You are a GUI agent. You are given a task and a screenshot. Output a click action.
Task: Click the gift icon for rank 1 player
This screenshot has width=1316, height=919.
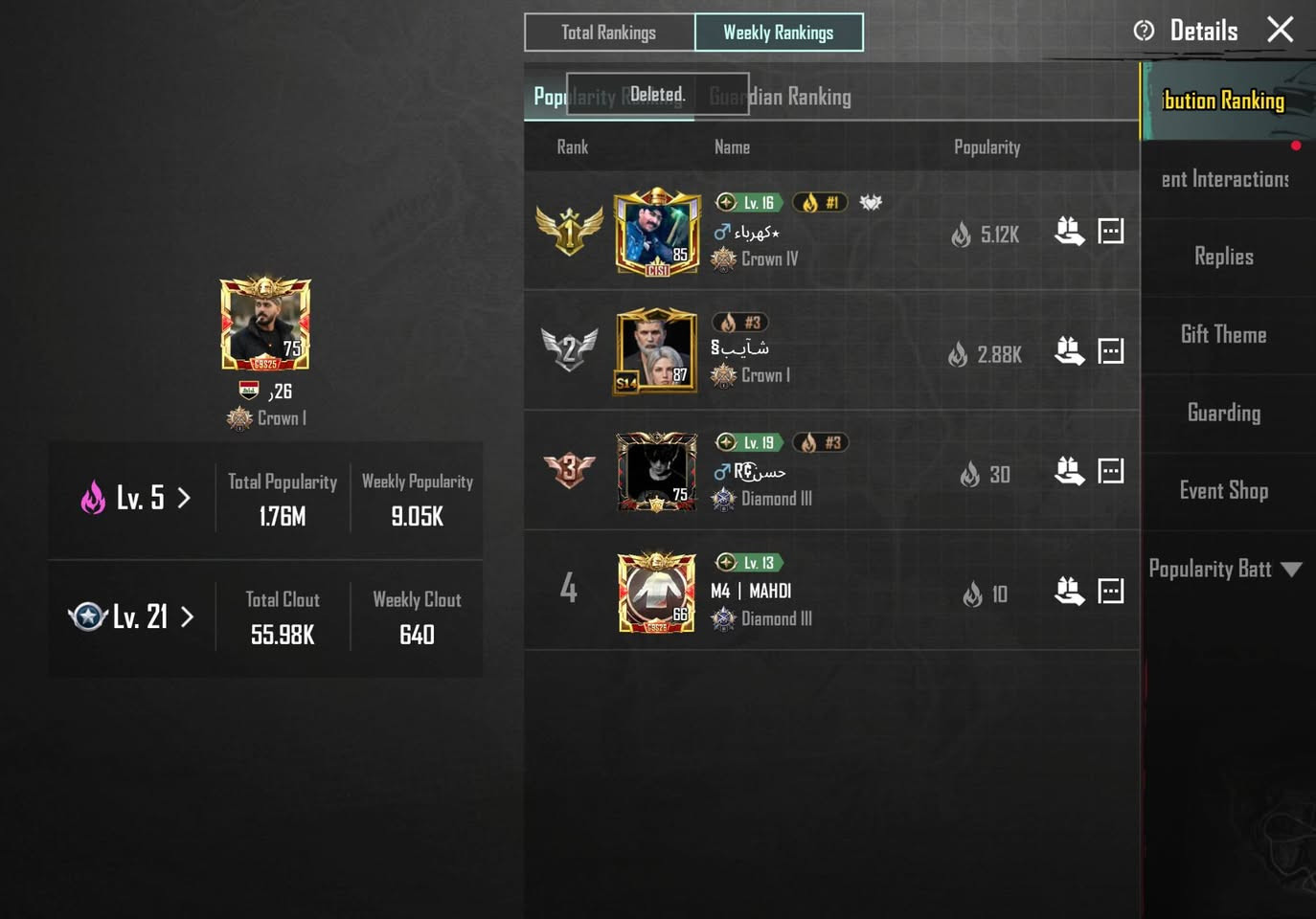[x=1069, y=232]
